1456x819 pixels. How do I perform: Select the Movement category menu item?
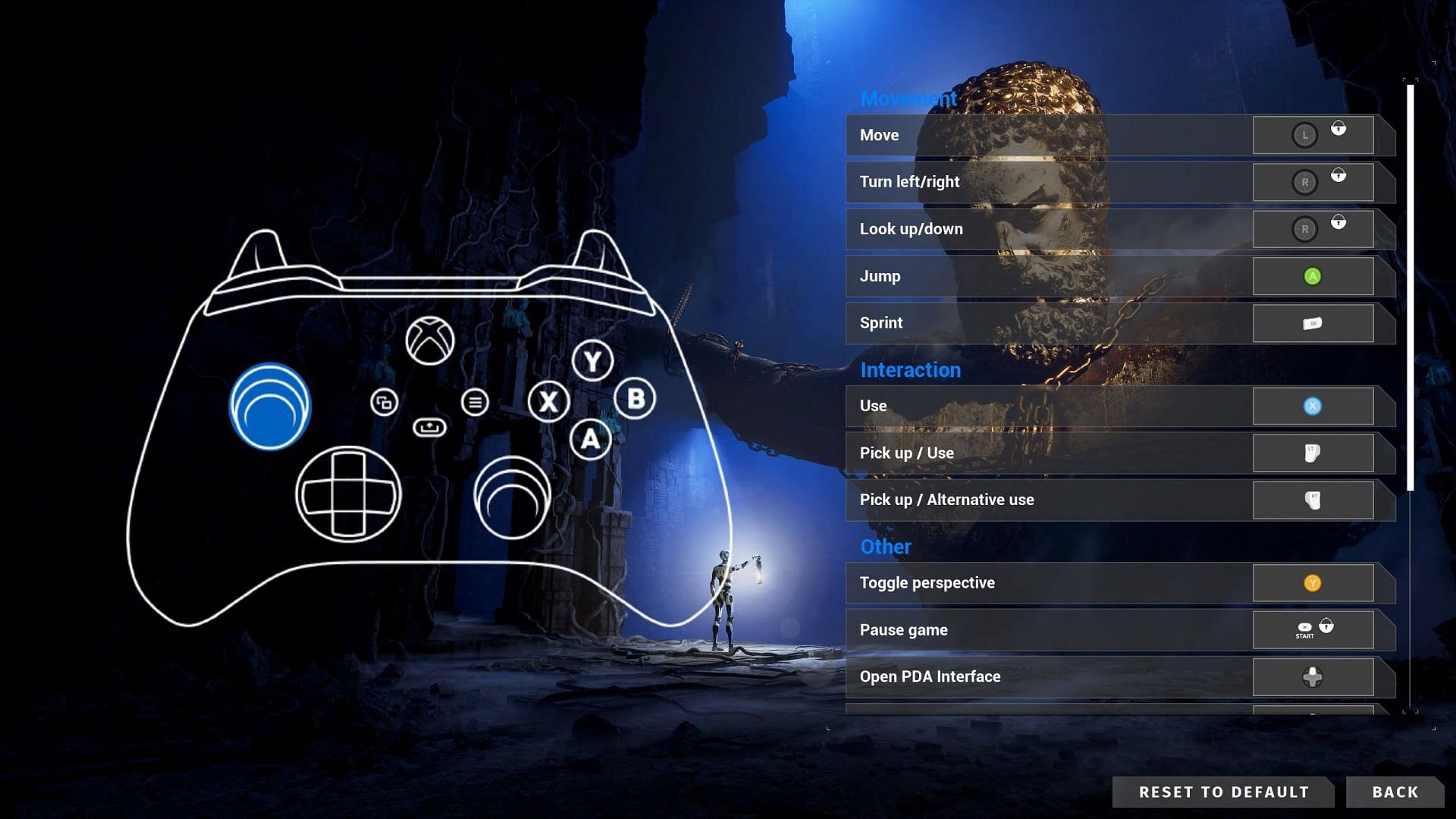(x=908, y=98)
